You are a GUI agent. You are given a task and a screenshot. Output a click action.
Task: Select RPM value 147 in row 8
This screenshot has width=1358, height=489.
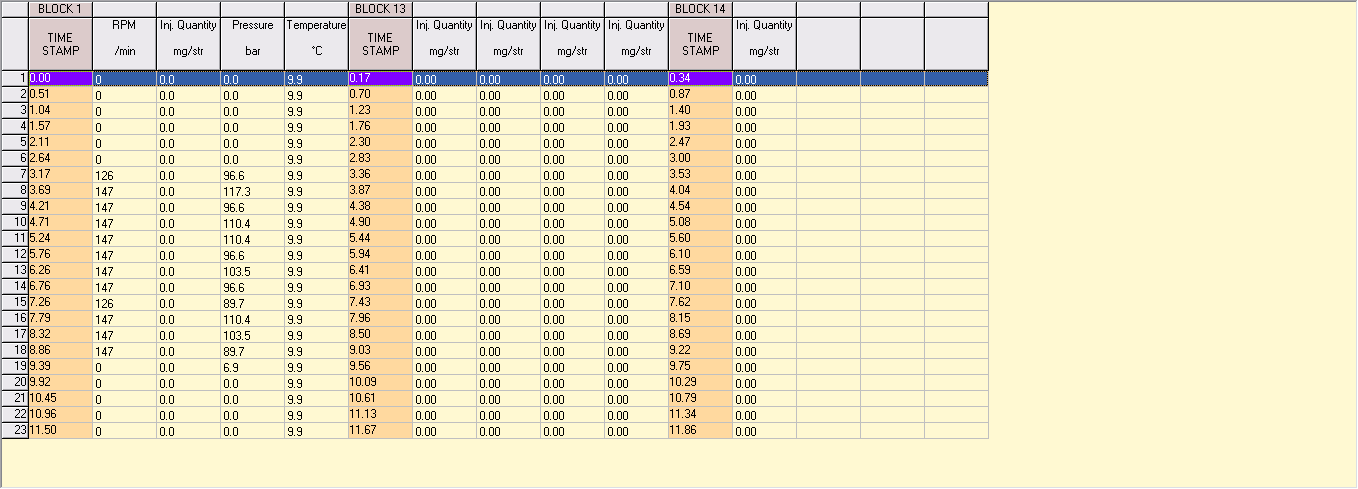point(124,190)
